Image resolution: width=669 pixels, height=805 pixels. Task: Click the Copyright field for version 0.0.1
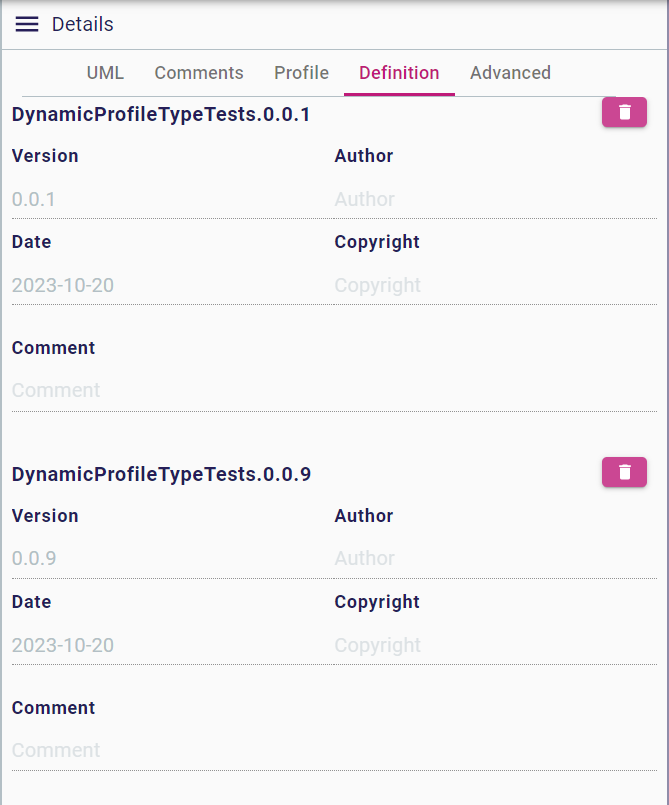[x=480, y=285]
